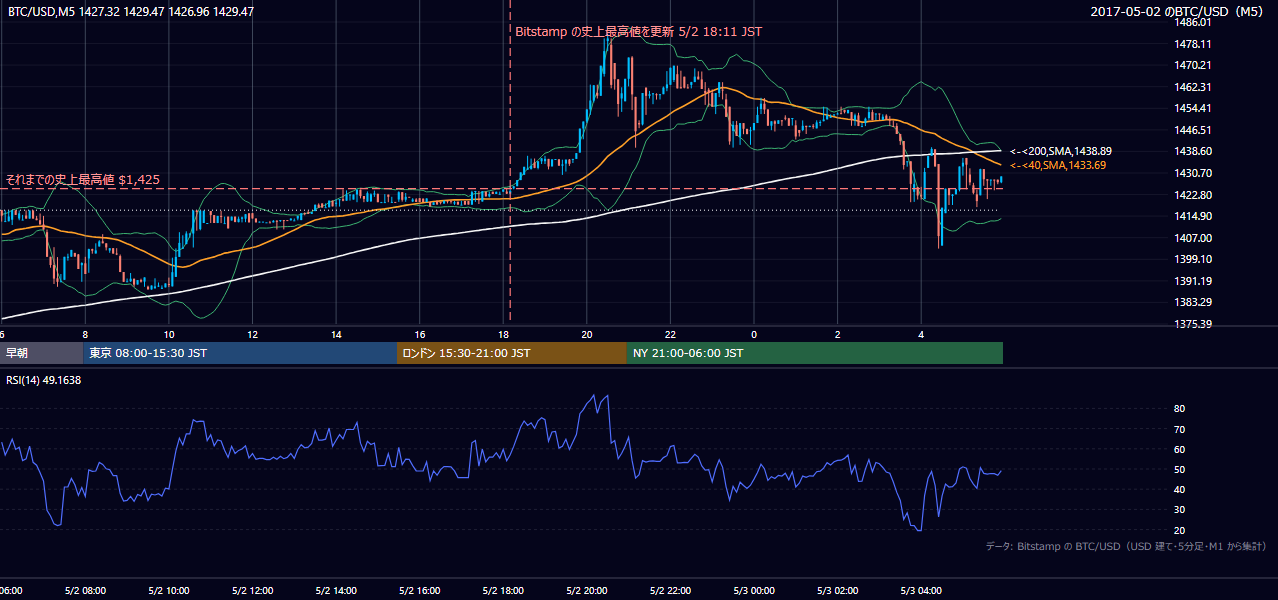1278x600 pixels.
Task: Click price axis value 1438.60
Action: coord(1194,151)
